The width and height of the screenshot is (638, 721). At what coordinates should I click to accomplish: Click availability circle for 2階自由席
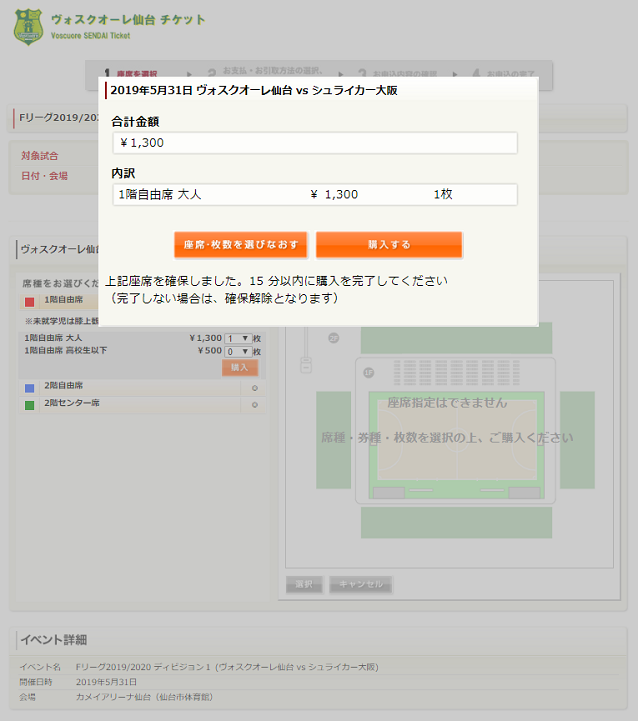(x=254, y=388)
